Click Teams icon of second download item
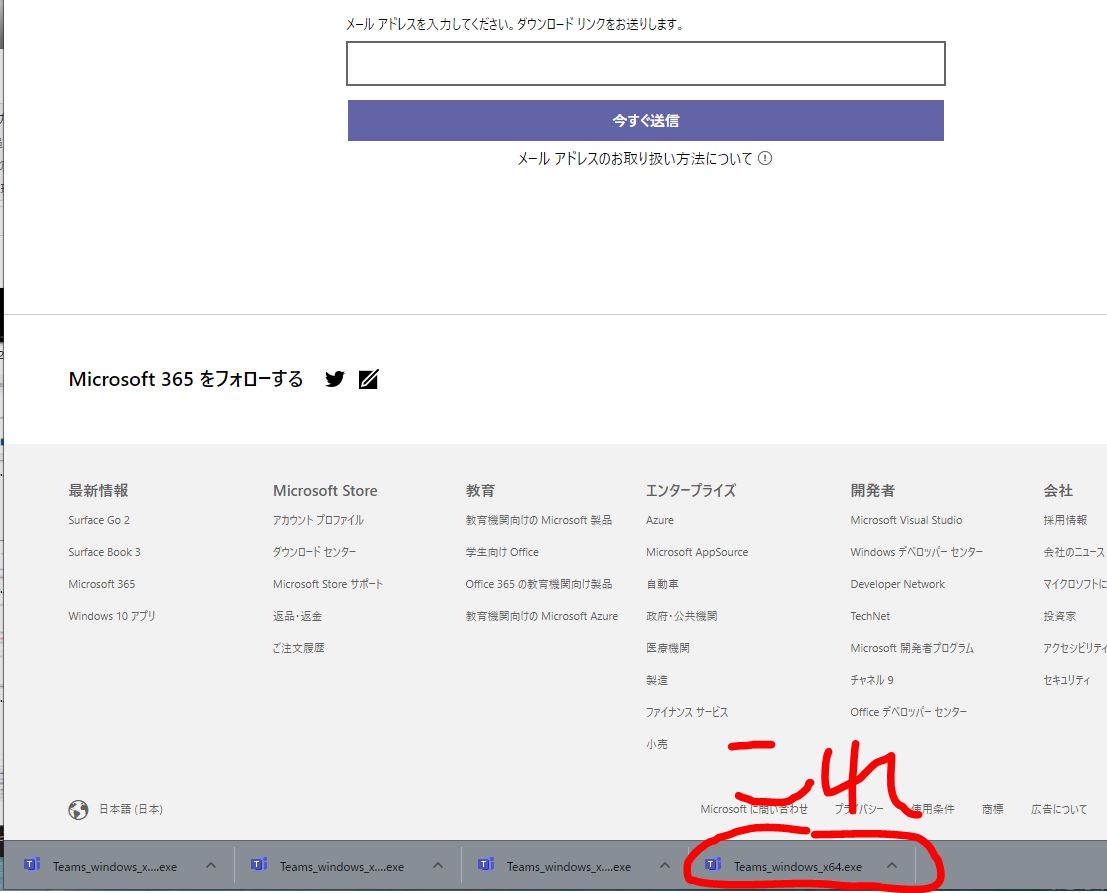Viewport: 1107px width, 893px height. (259, 865)
